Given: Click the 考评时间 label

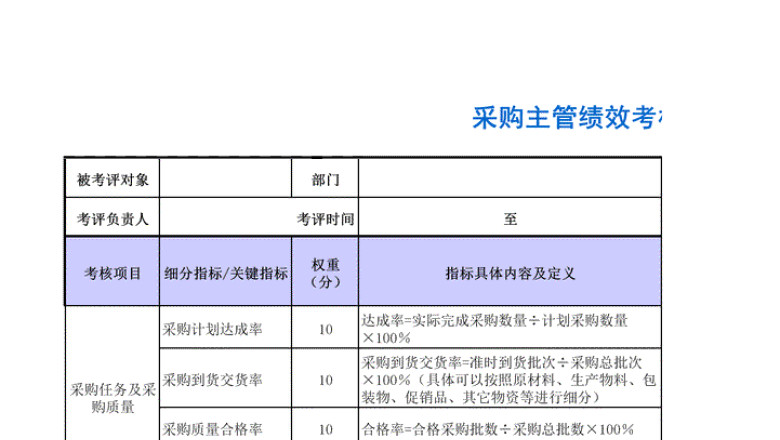Looking at the screenshot, I should 325,219.
